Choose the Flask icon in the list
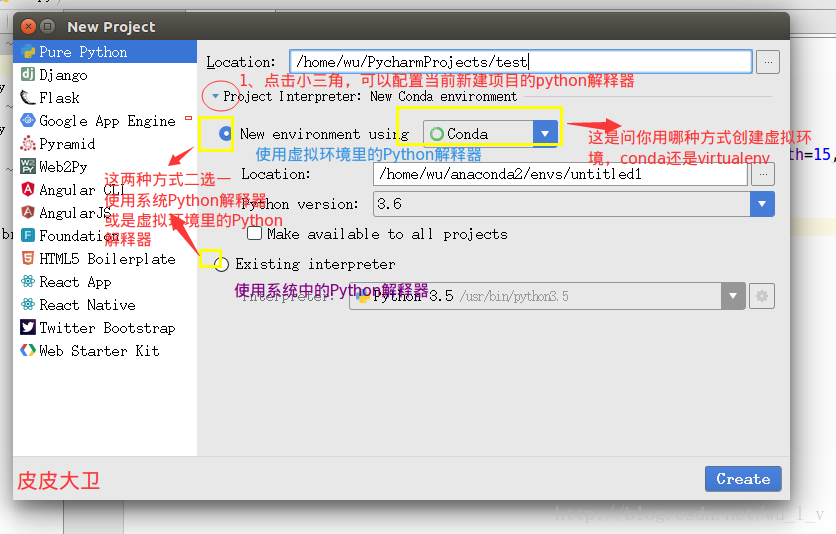This screenshot has width=836, height=534. [x=28, y=98]
